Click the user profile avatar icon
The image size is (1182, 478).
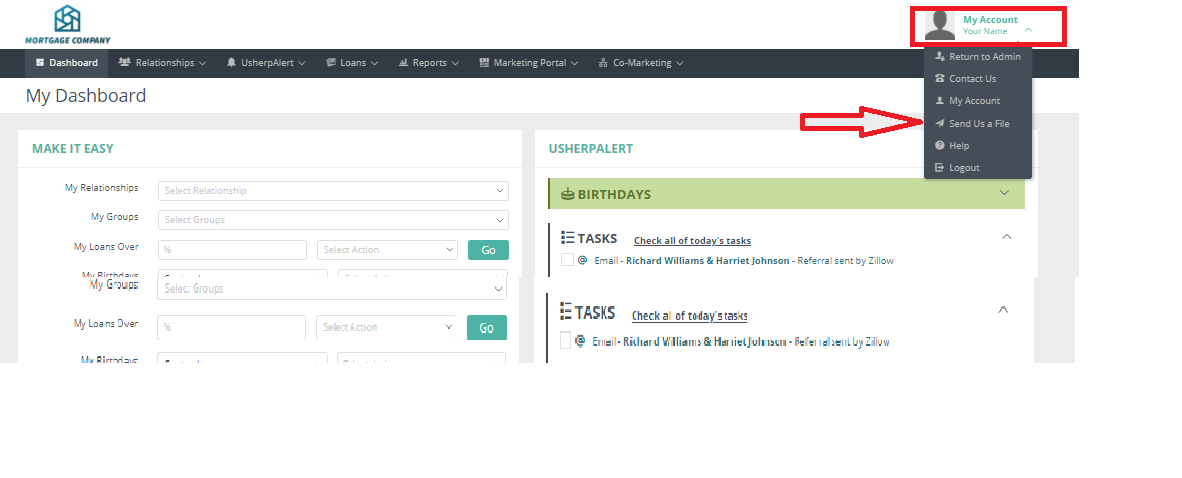(x=940, y=25)
